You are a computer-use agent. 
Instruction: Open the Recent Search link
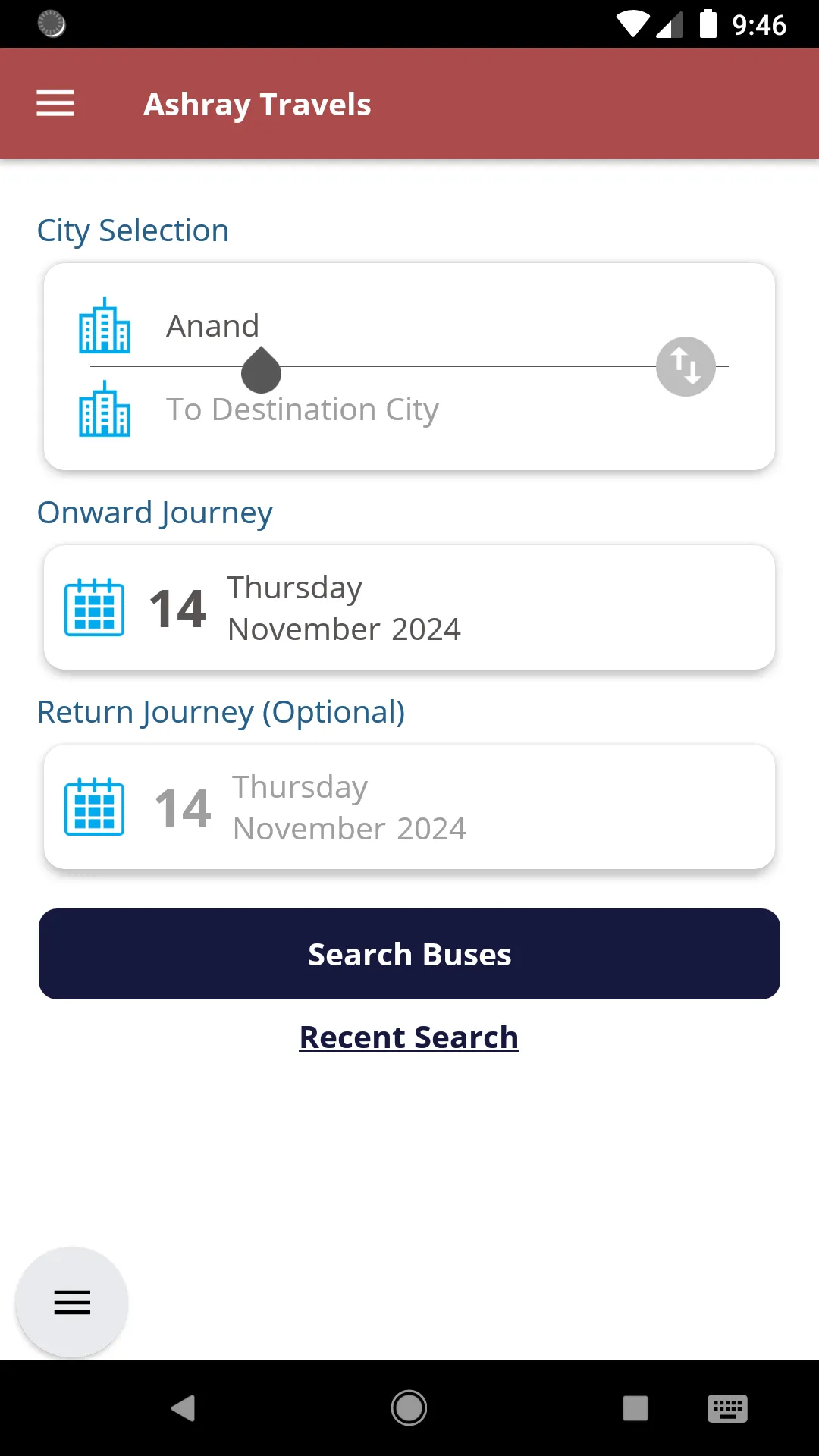(409, 1037)
